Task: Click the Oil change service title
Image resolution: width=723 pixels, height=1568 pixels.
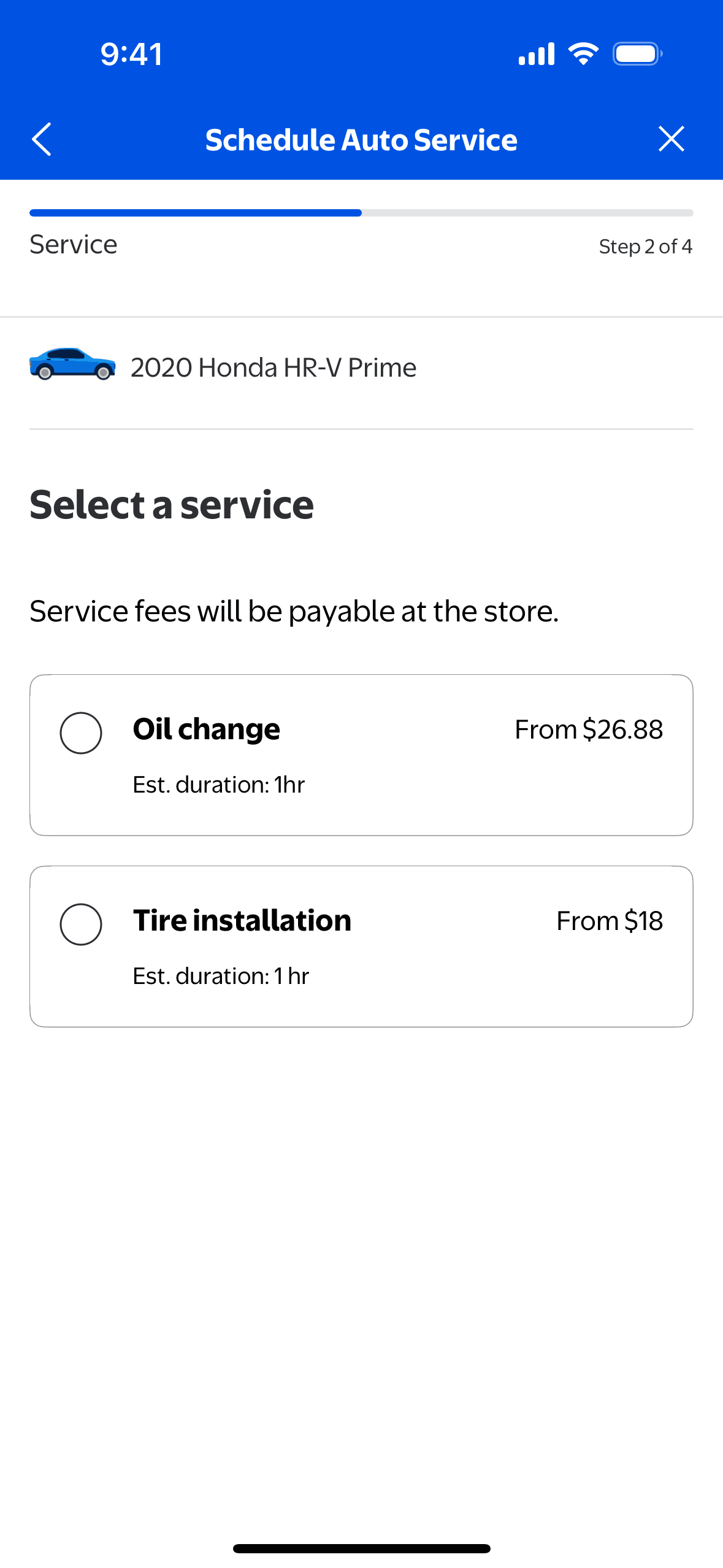Action: coord(207,729)
